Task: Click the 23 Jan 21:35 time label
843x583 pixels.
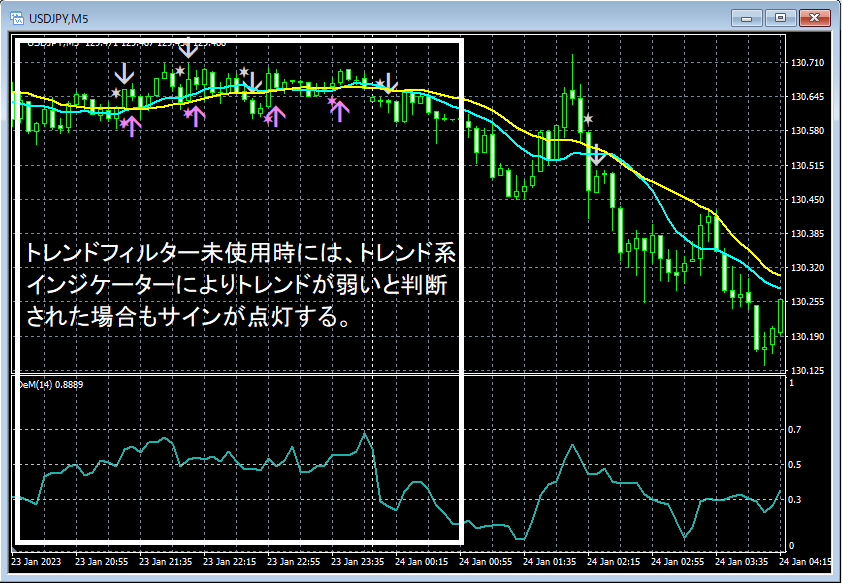Action: click(166, 561)
